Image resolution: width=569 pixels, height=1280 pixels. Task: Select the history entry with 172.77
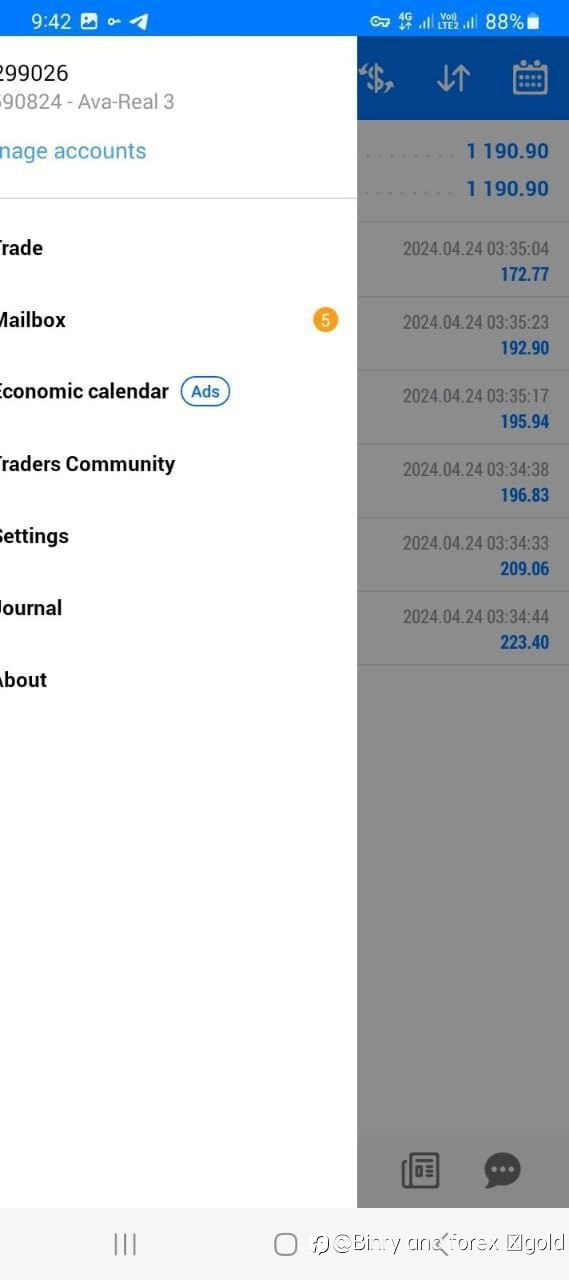463,260
